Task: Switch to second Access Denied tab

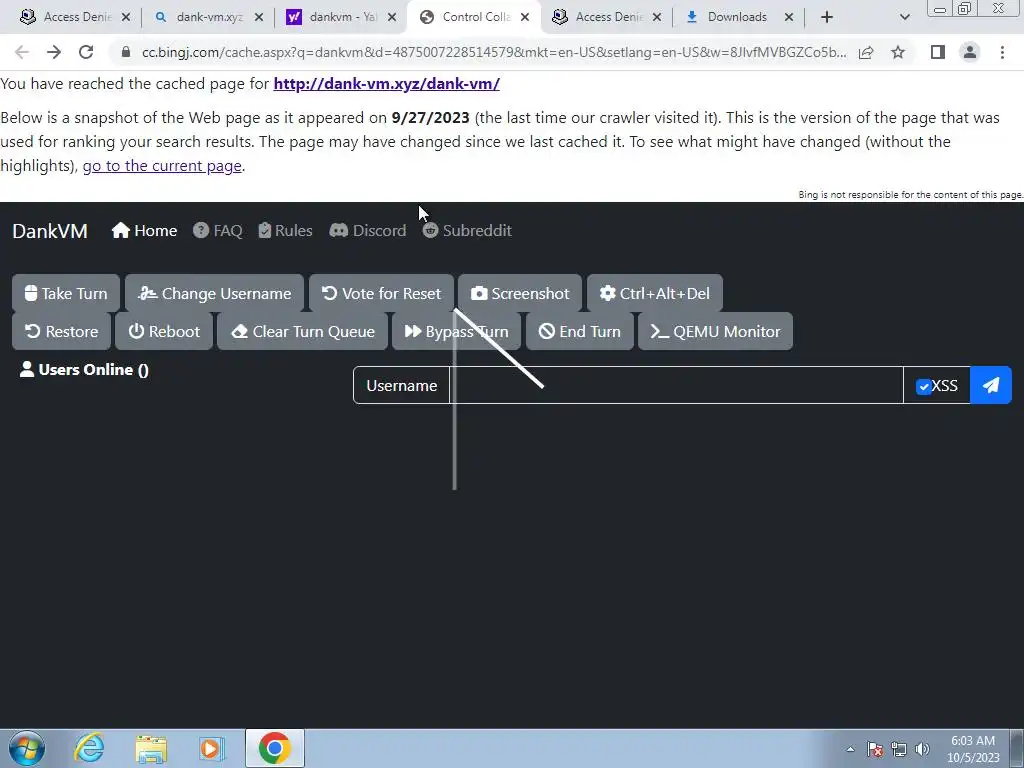Action: 600,17
